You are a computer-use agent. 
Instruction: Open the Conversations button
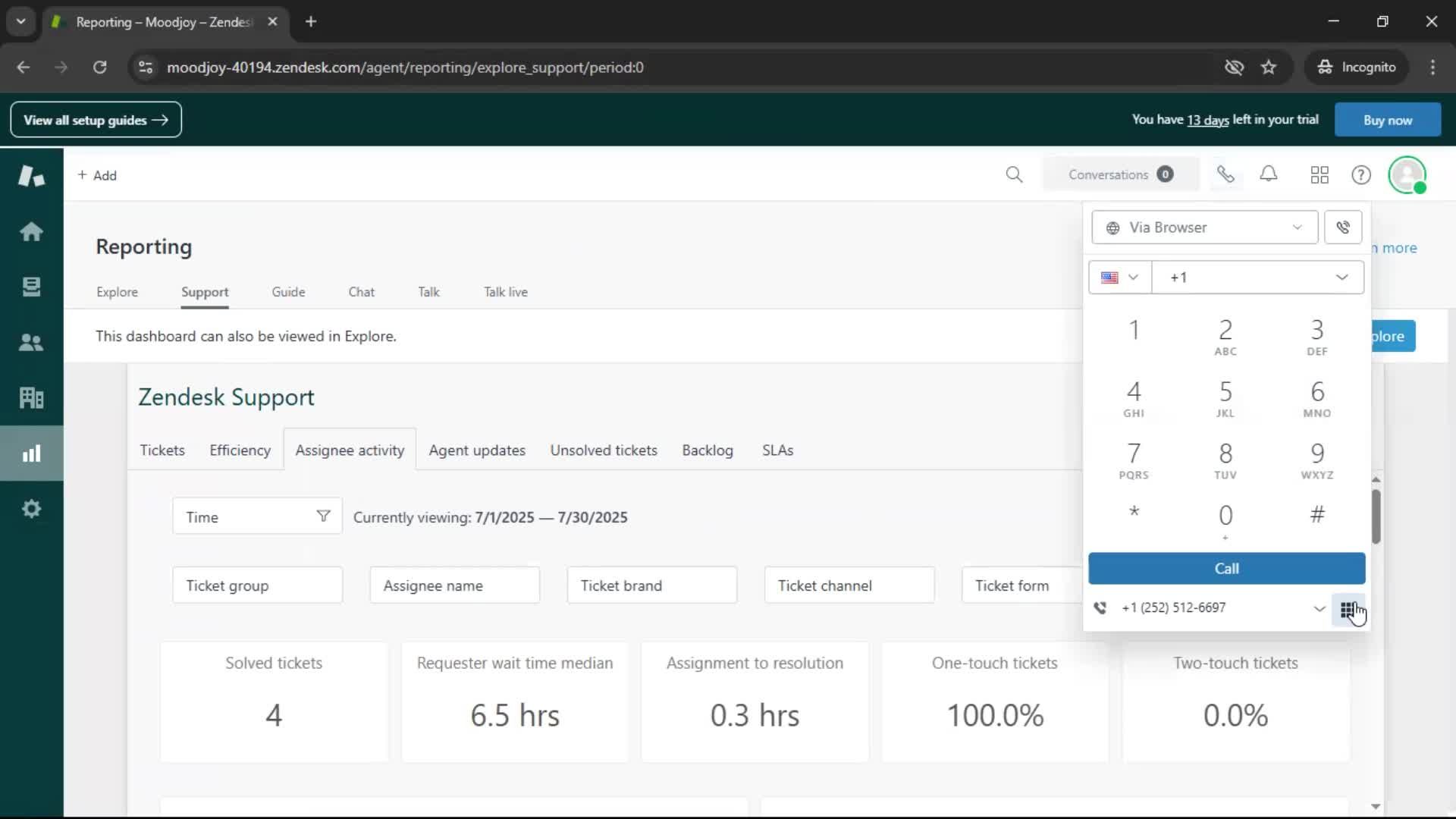coord(1121,175)
